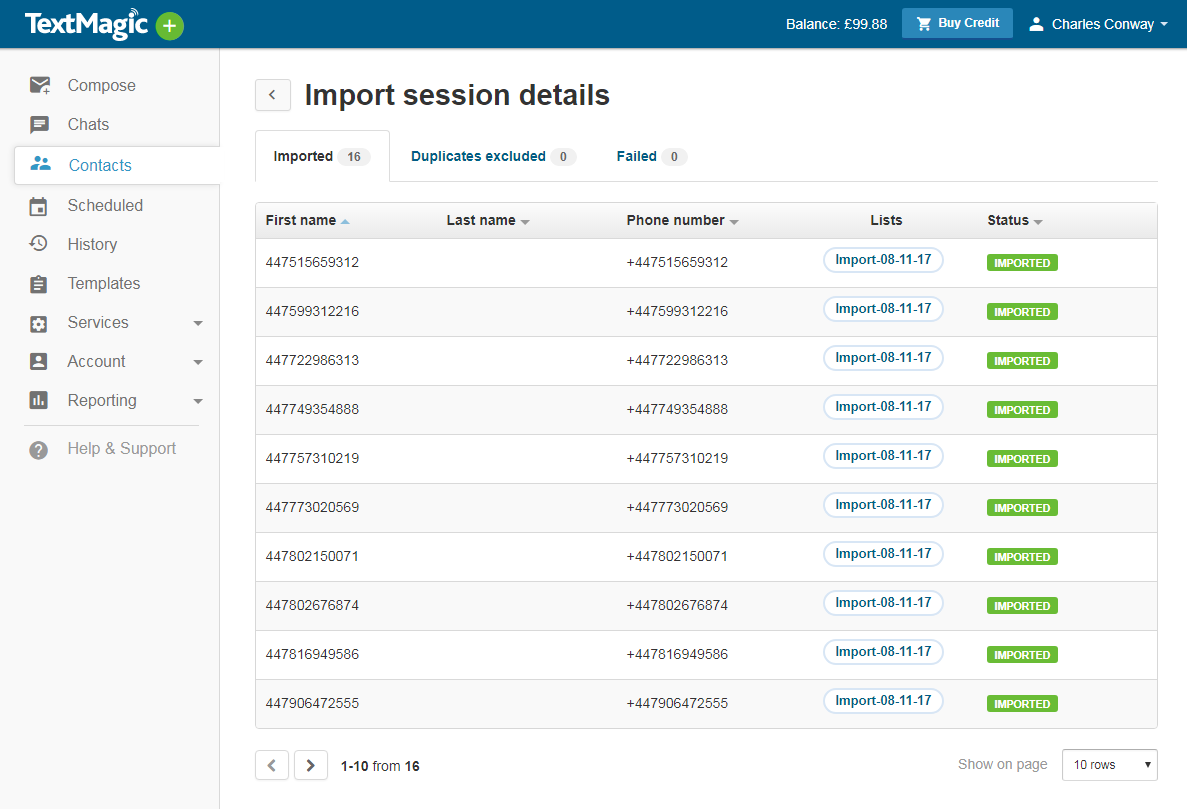Click IMPORTED status badge for 447816949586
The image size is (1187, 809).
pos(1022,655)
